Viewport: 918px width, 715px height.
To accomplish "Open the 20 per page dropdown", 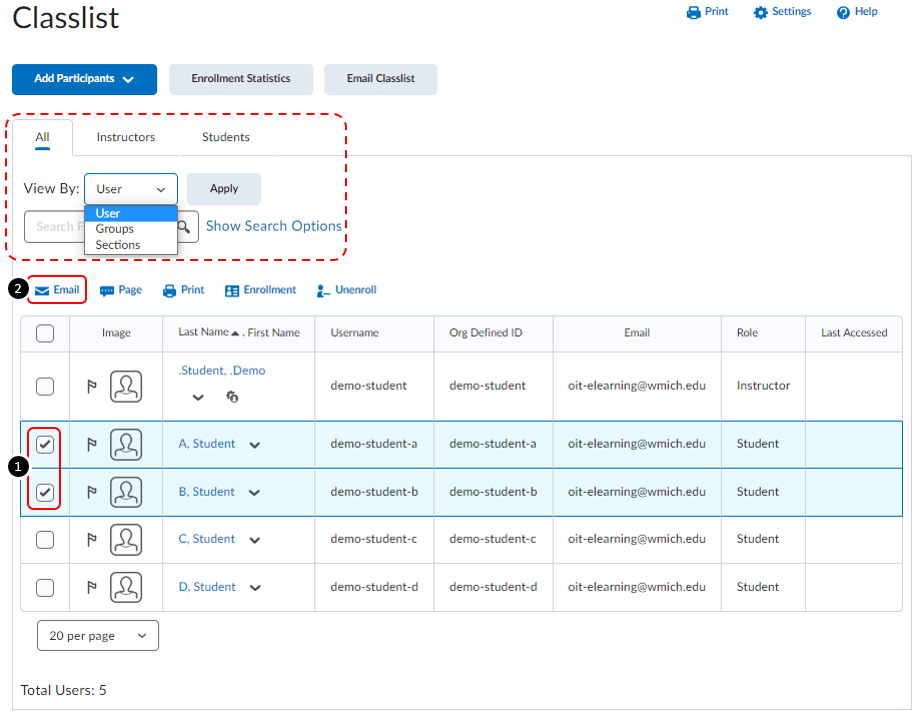I will (x=98, y=636).
